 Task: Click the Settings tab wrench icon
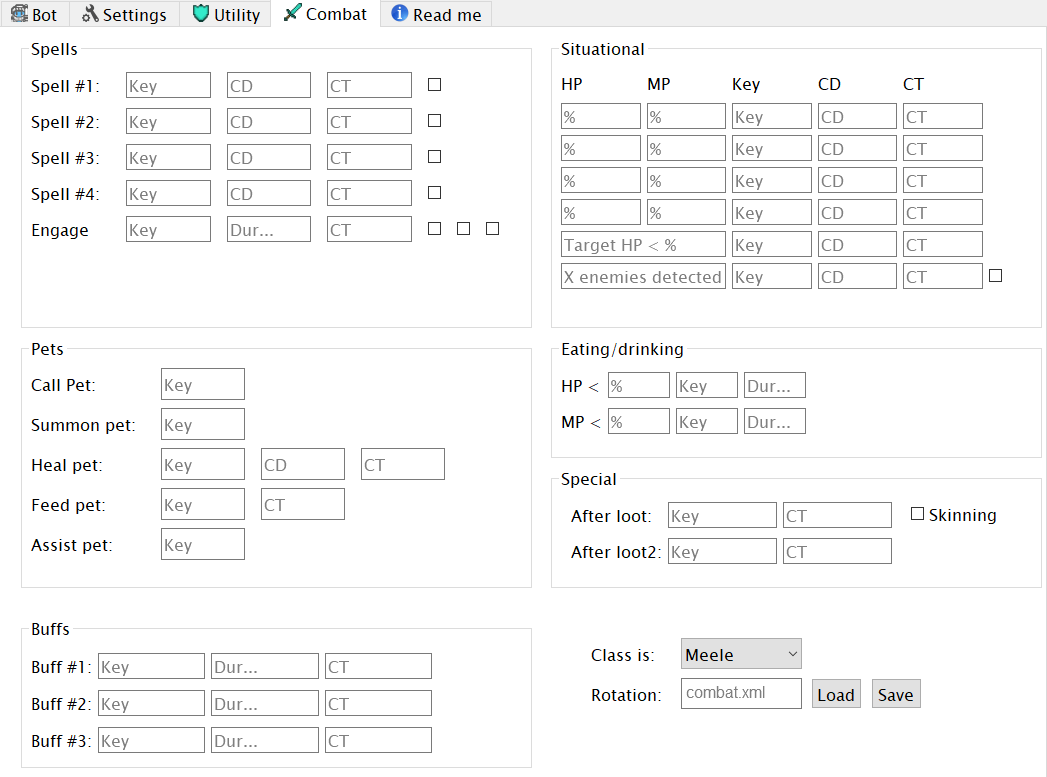pyautogui.click(x=90, y=13)
